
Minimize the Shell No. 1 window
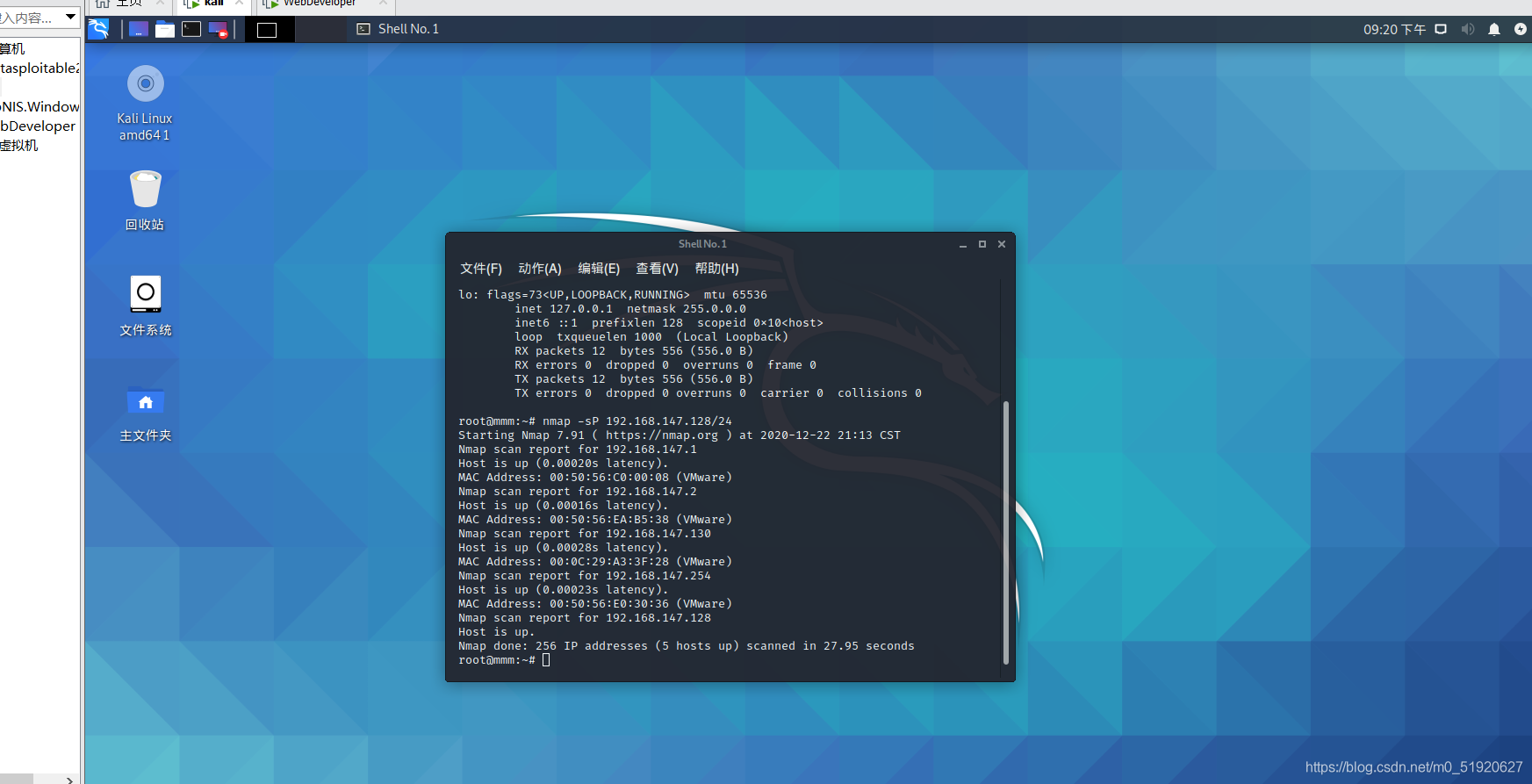click(963, 245)
